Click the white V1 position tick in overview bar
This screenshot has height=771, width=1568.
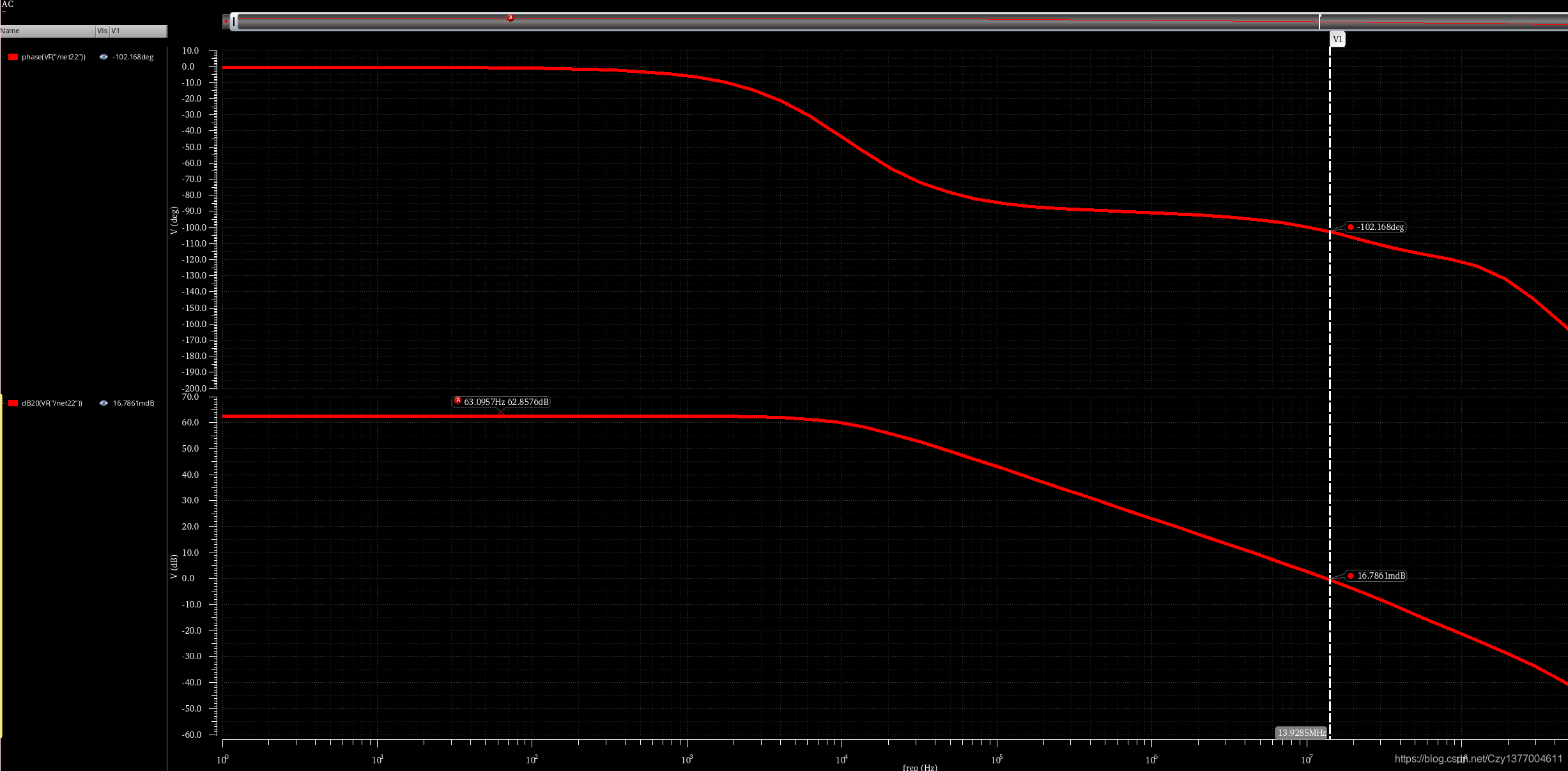[x=1319, y=21]
